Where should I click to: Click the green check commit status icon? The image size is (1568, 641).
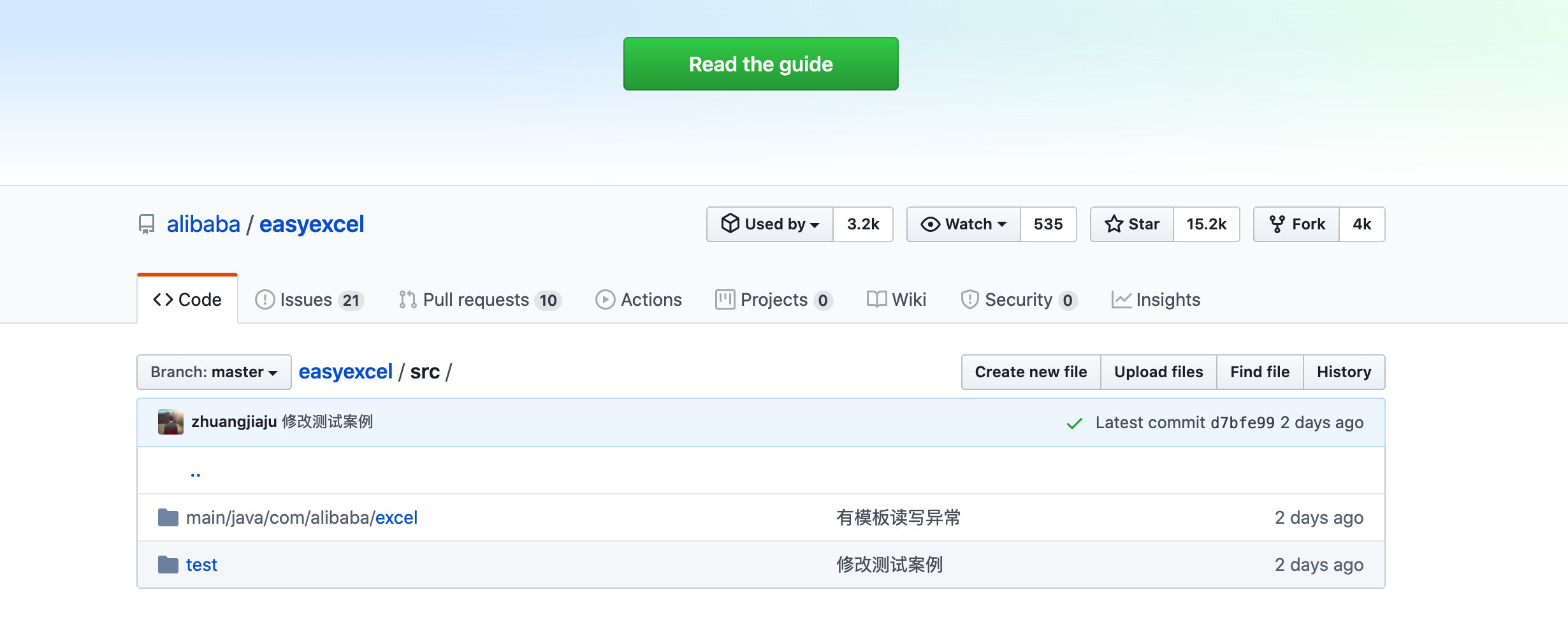tap(1075, 423)
